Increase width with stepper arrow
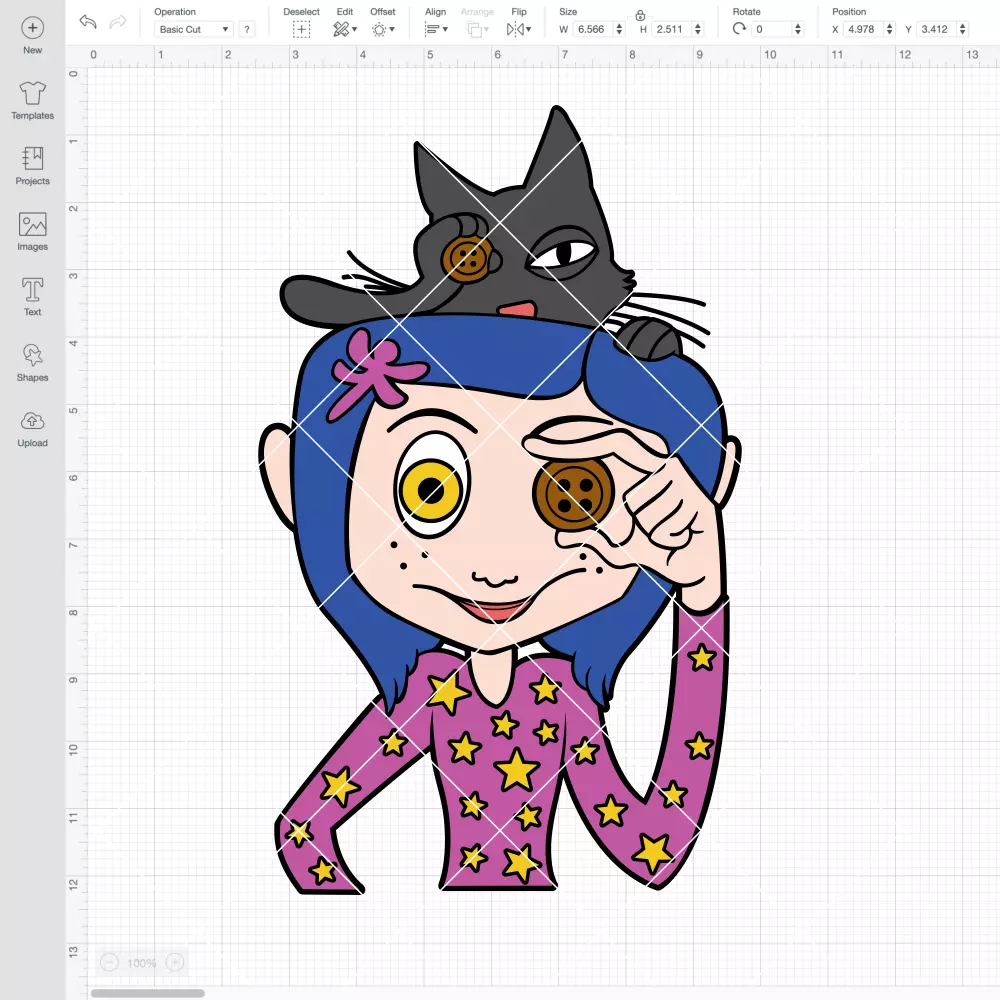The height and width of the screenshot is (1000, 1000). point(619,26)
